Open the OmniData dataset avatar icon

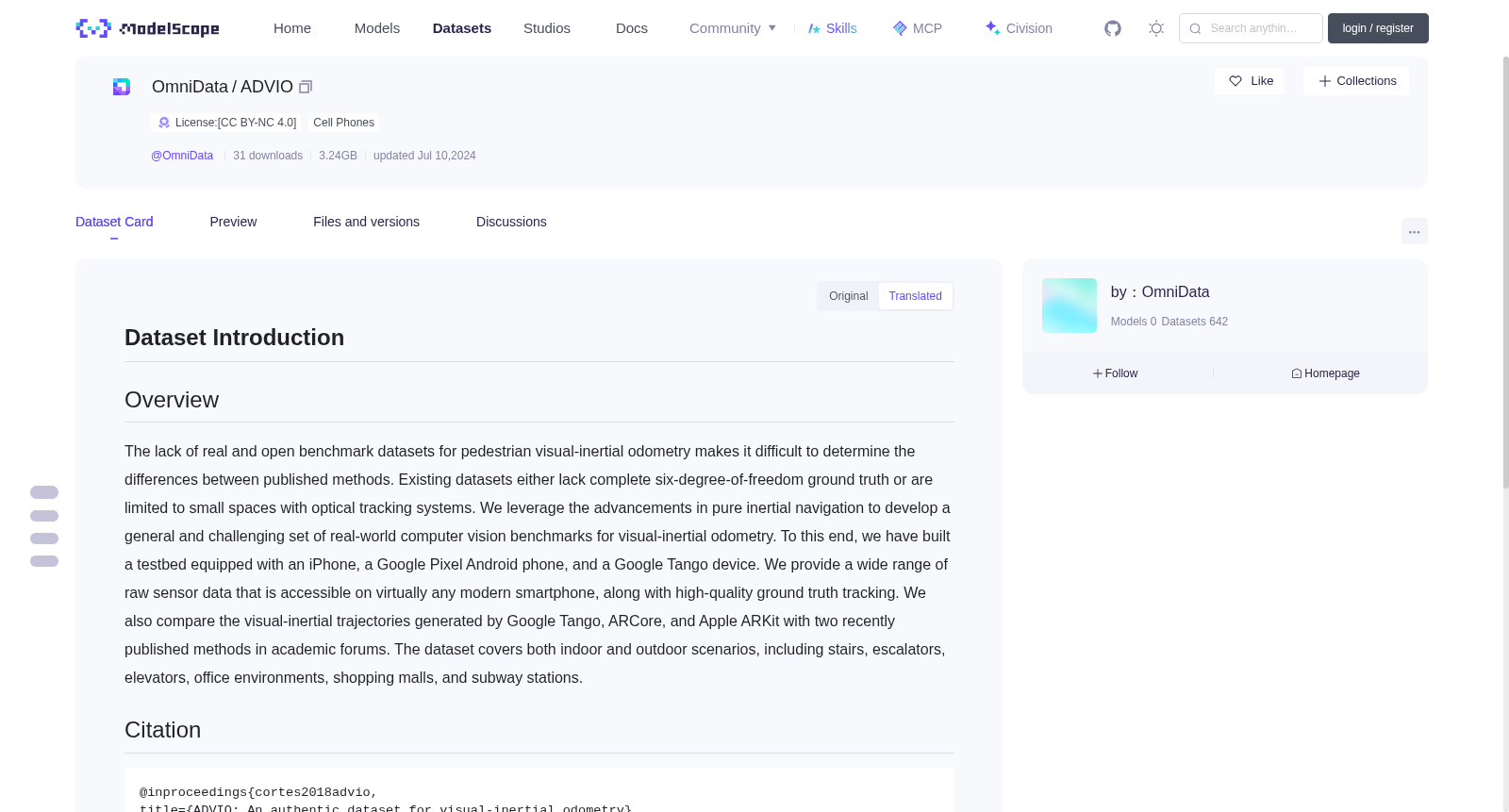(x=122, y=87)
